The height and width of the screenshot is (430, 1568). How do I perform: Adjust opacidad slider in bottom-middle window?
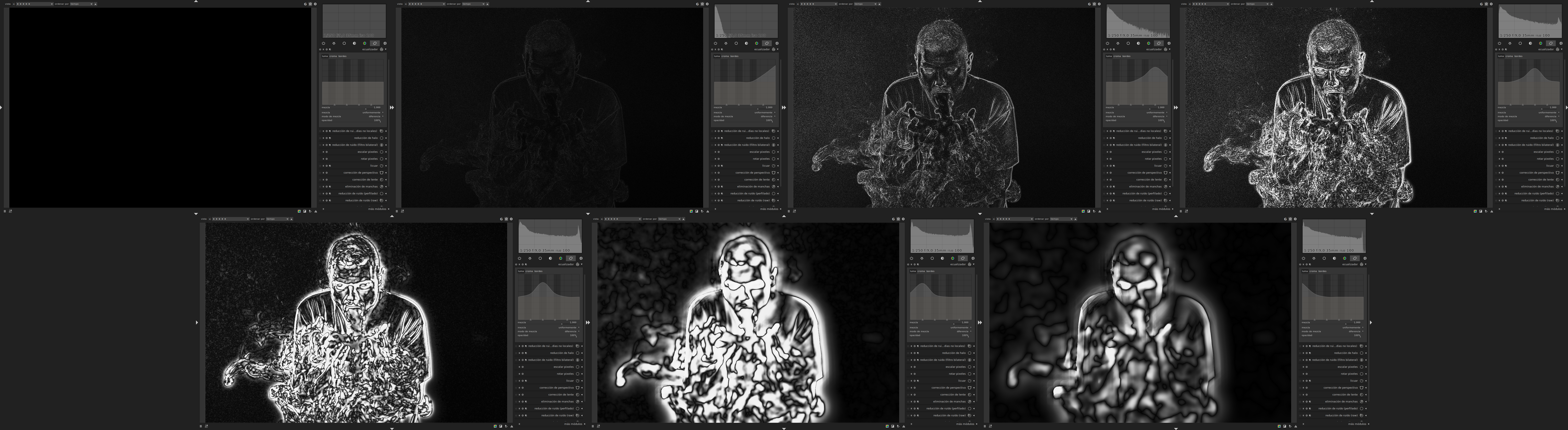point(939,336)
